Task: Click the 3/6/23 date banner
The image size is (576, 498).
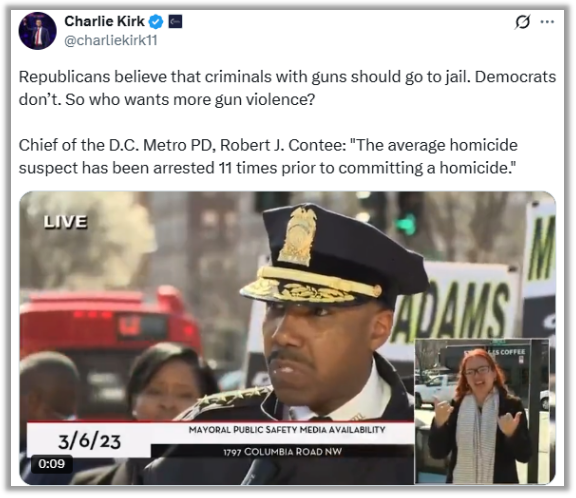Action: point(89,440)
